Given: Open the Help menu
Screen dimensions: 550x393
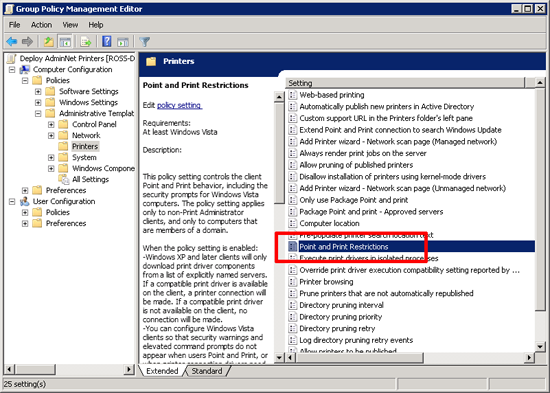Looking at the screenshot, I should coord(95,25).
